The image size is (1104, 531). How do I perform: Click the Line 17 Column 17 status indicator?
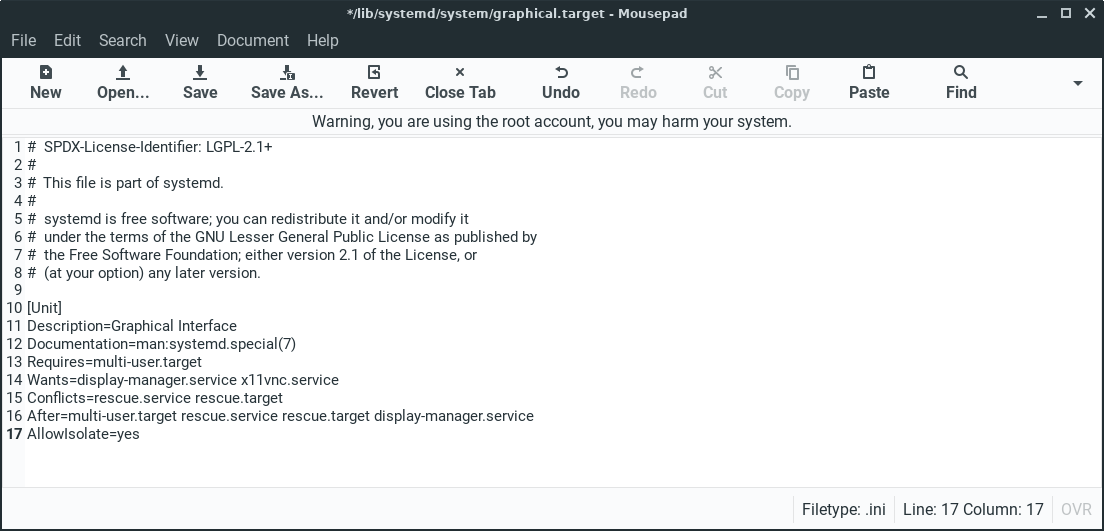click(972, 509)
